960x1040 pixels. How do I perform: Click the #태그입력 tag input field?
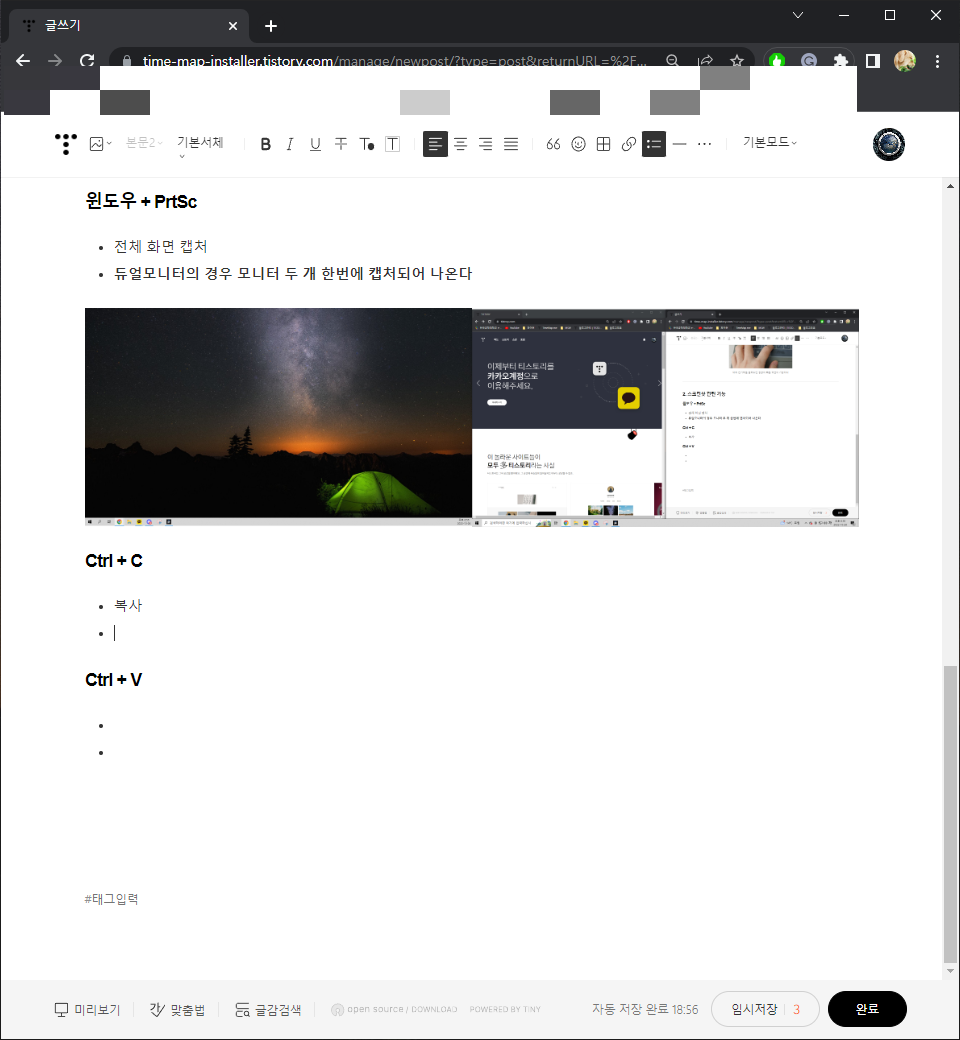(111, 899)
